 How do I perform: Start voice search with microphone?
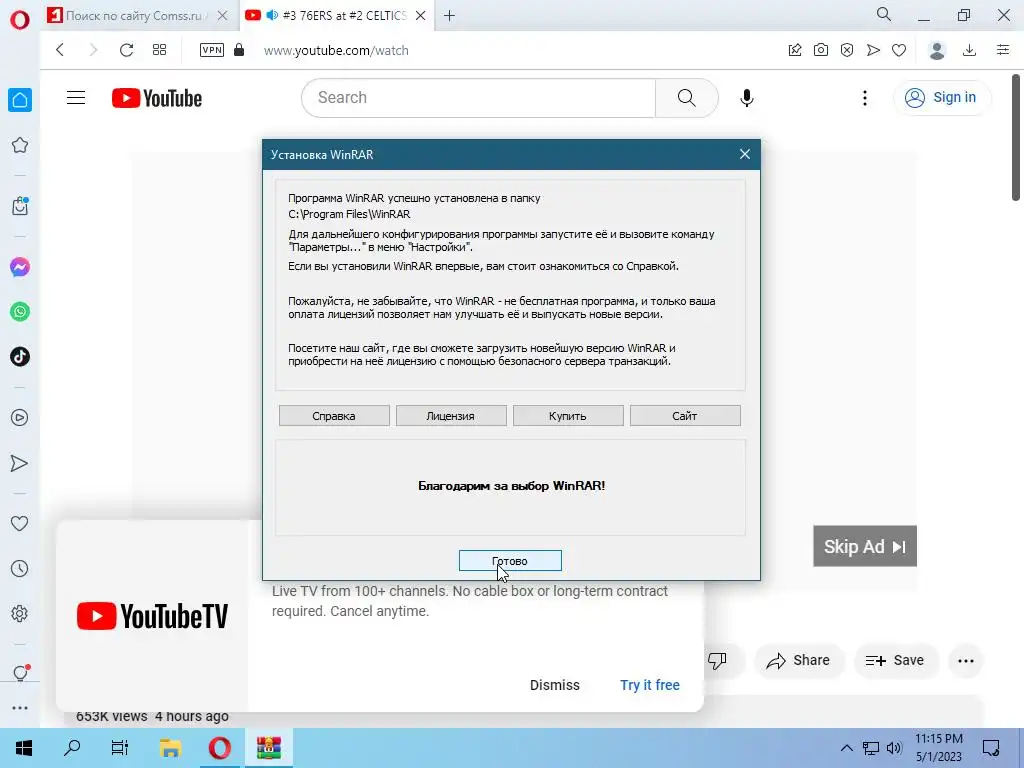(x=746, y=98)
